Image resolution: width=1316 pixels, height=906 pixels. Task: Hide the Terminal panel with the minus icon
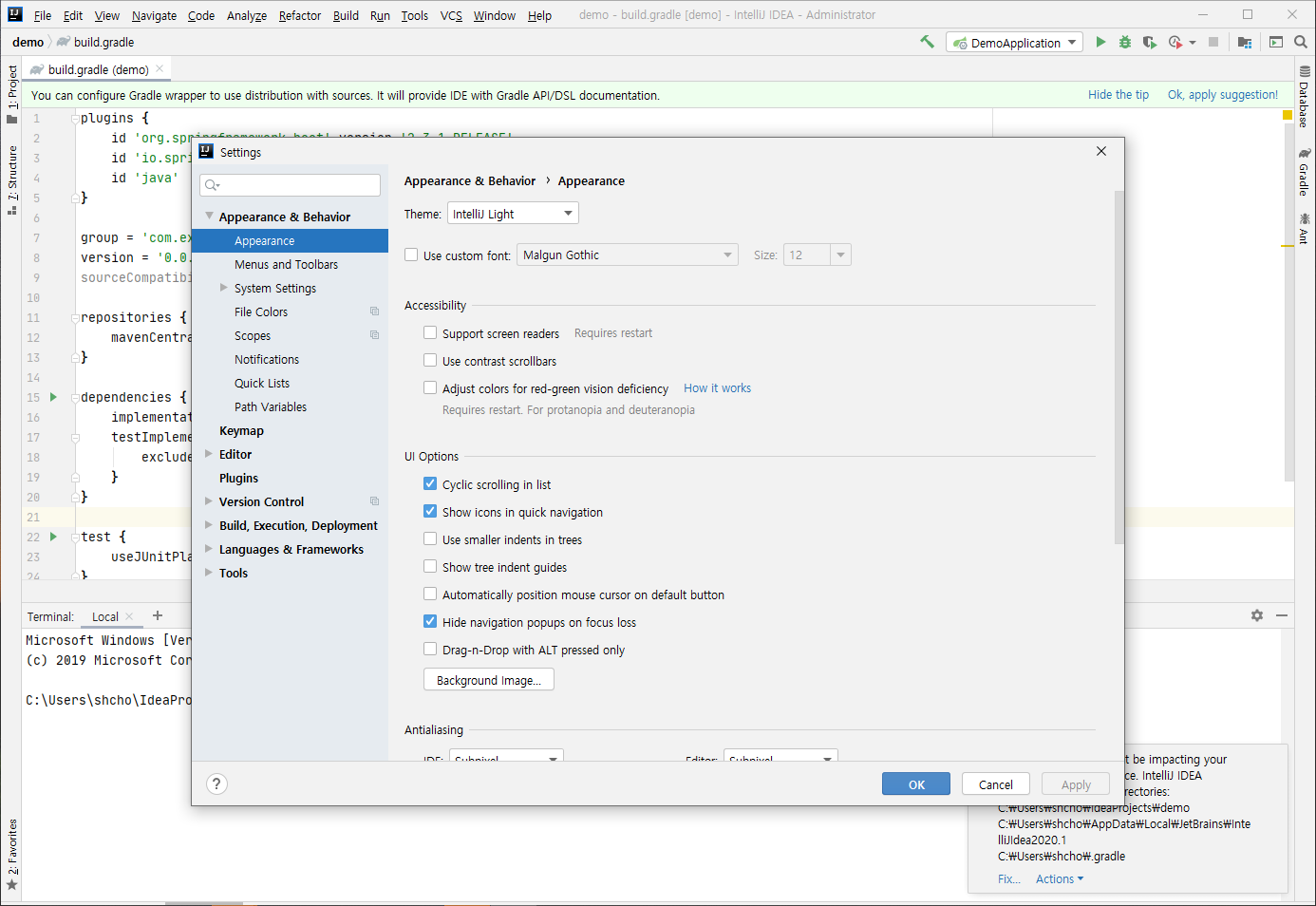click(1282, 615)
